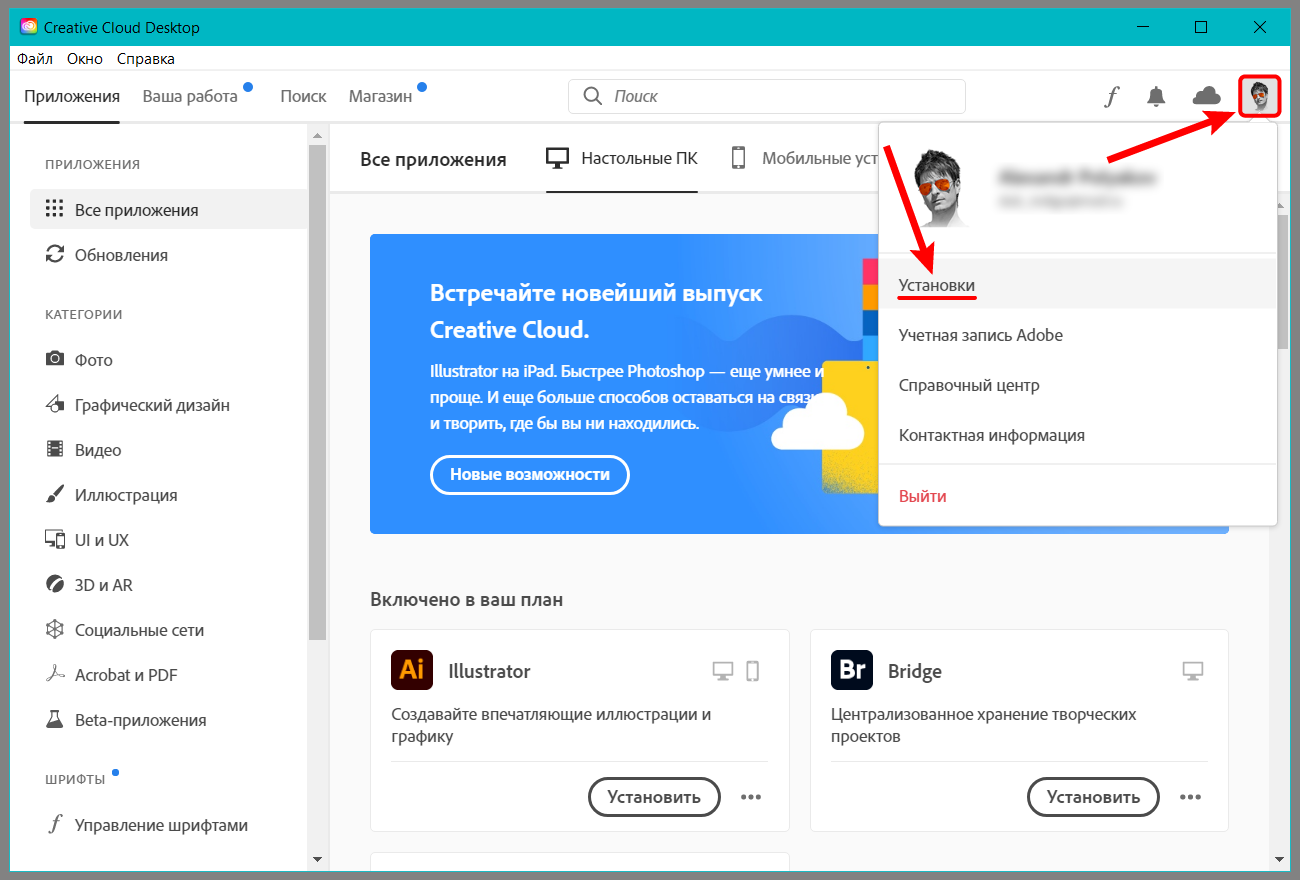Switch to Поиск tab
Image resolution: width=1300 pixels, height=880 pixels.
(x=303, y=97)
